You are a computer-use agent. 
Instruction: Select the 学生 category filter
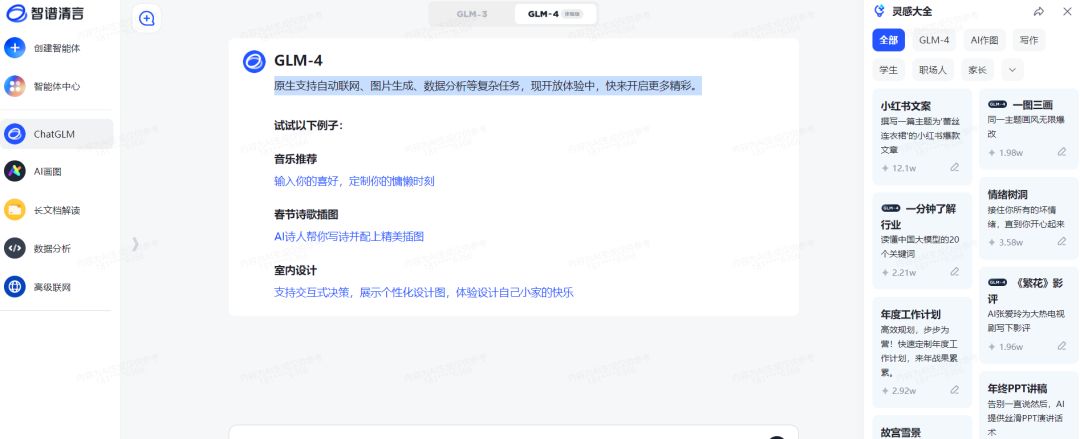coord(889,70)
